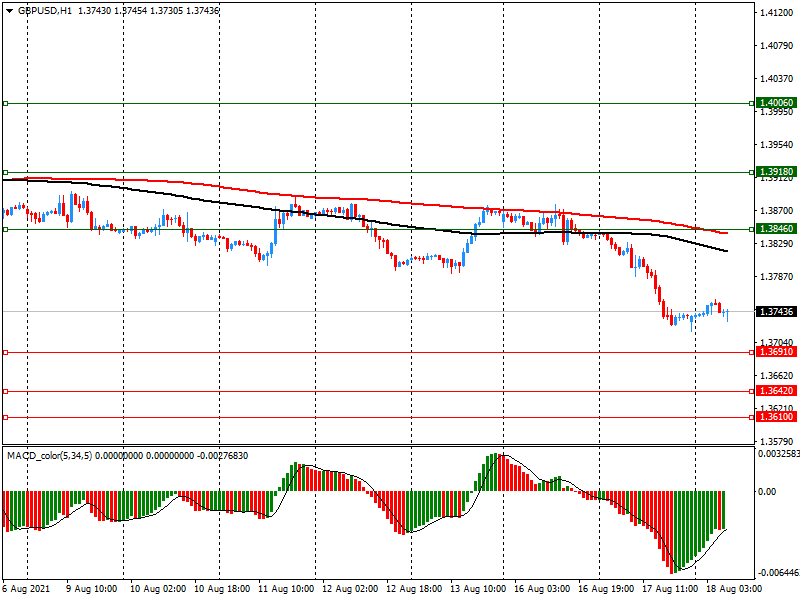Select the MACD scale 0.00 label
The width and height of the screenshot is (800, 600).
coord(767,491)
